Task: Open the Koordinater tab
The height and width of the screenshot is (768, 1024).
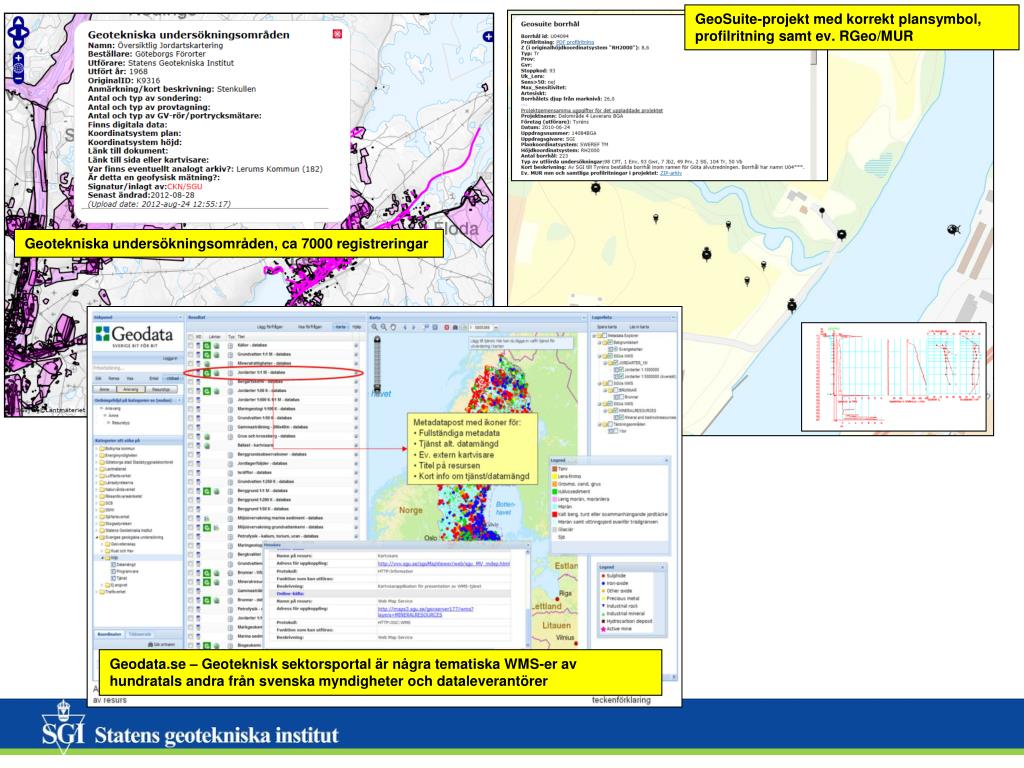Action: 110,634
